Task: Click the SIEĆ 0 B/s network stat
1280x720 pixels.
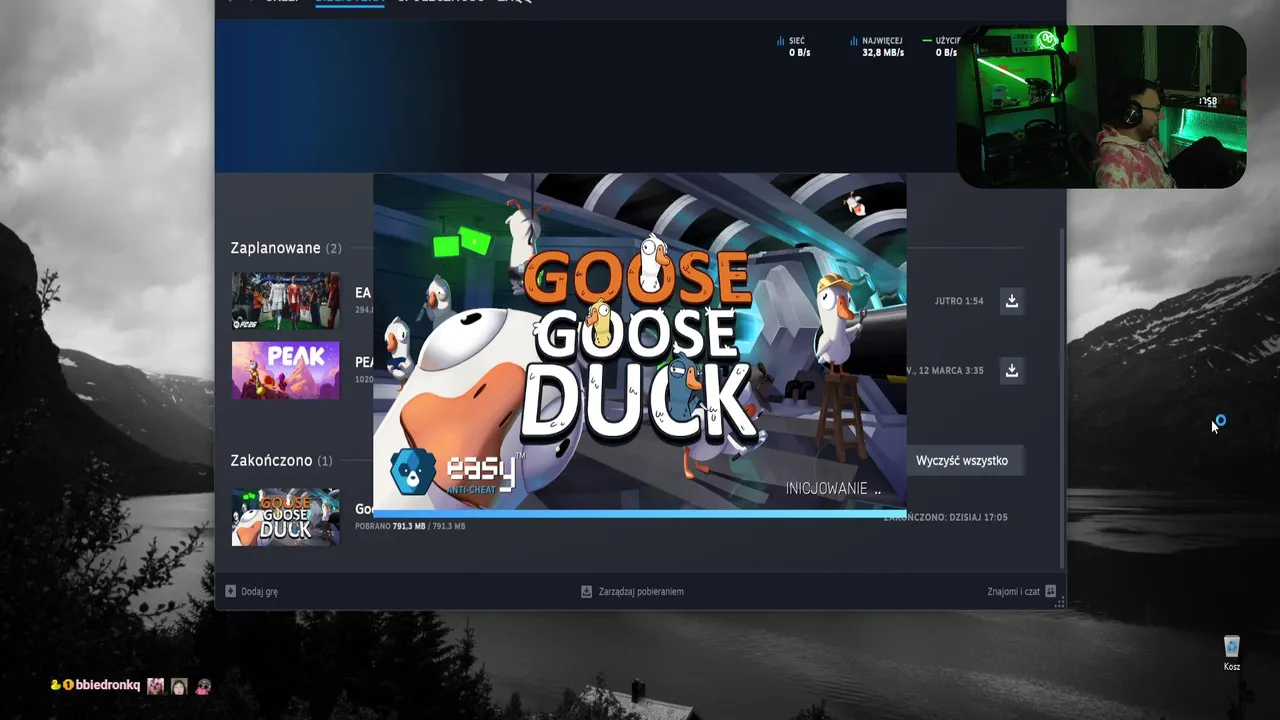Action: click(794, 47)
